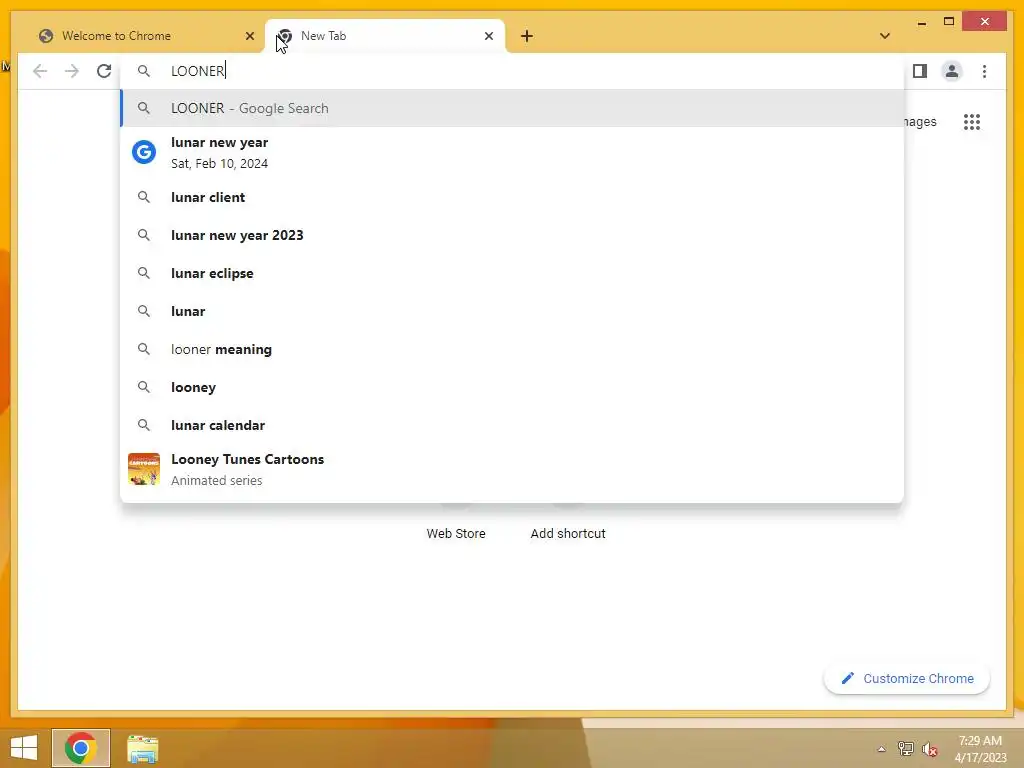Maximize the Chrome window
Viewport: 1024px width, 768px height.
pos(949,22)
